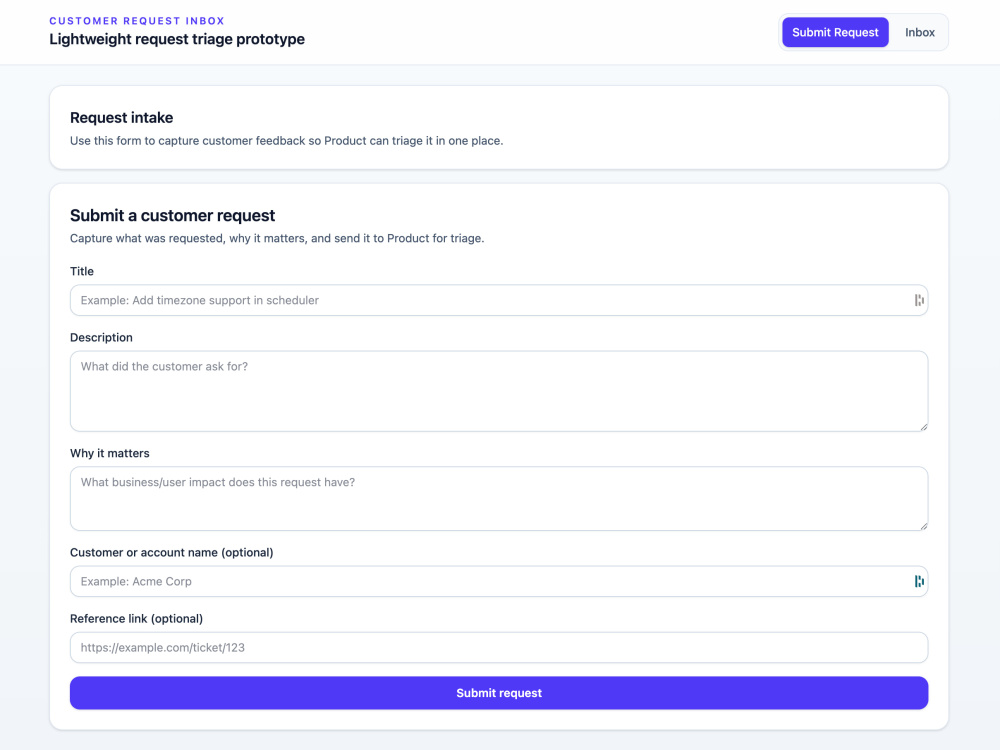Focus the Title input field
The height and width of the screenshot is (750, 1000).
499,300
